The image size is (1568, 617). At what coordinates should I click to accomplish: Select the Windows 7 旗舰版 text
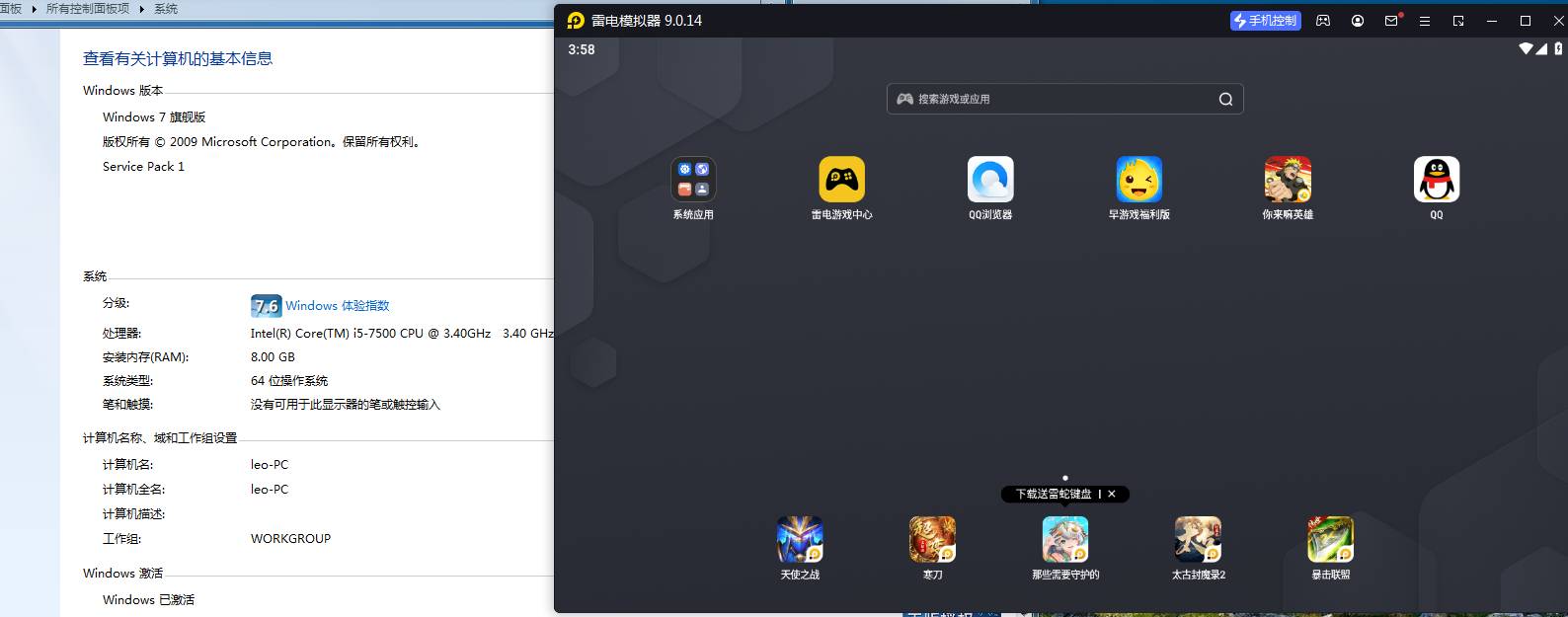154,116
